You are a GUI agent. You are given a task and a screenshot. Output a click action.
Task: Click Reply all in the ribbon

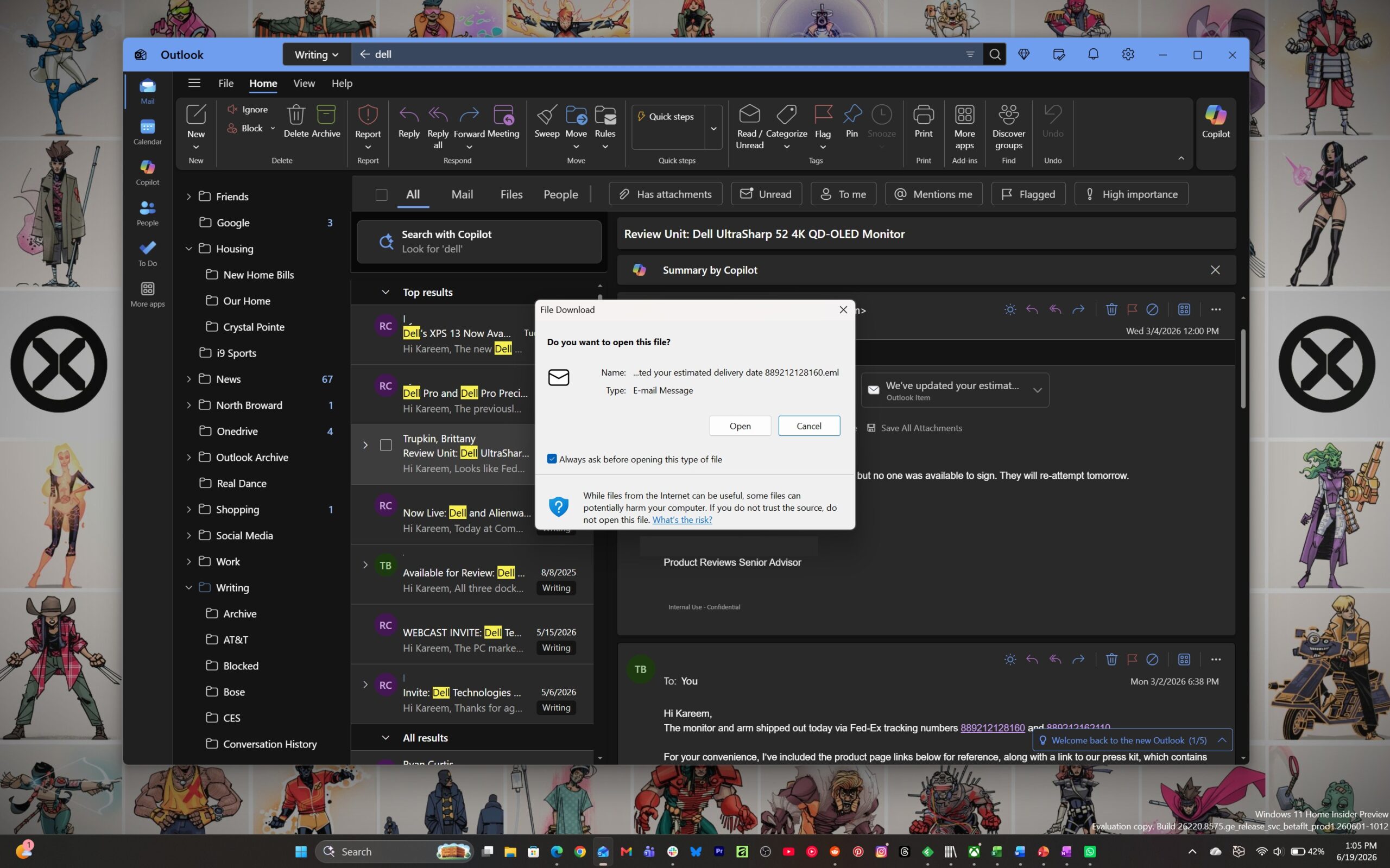pos(438,127)
